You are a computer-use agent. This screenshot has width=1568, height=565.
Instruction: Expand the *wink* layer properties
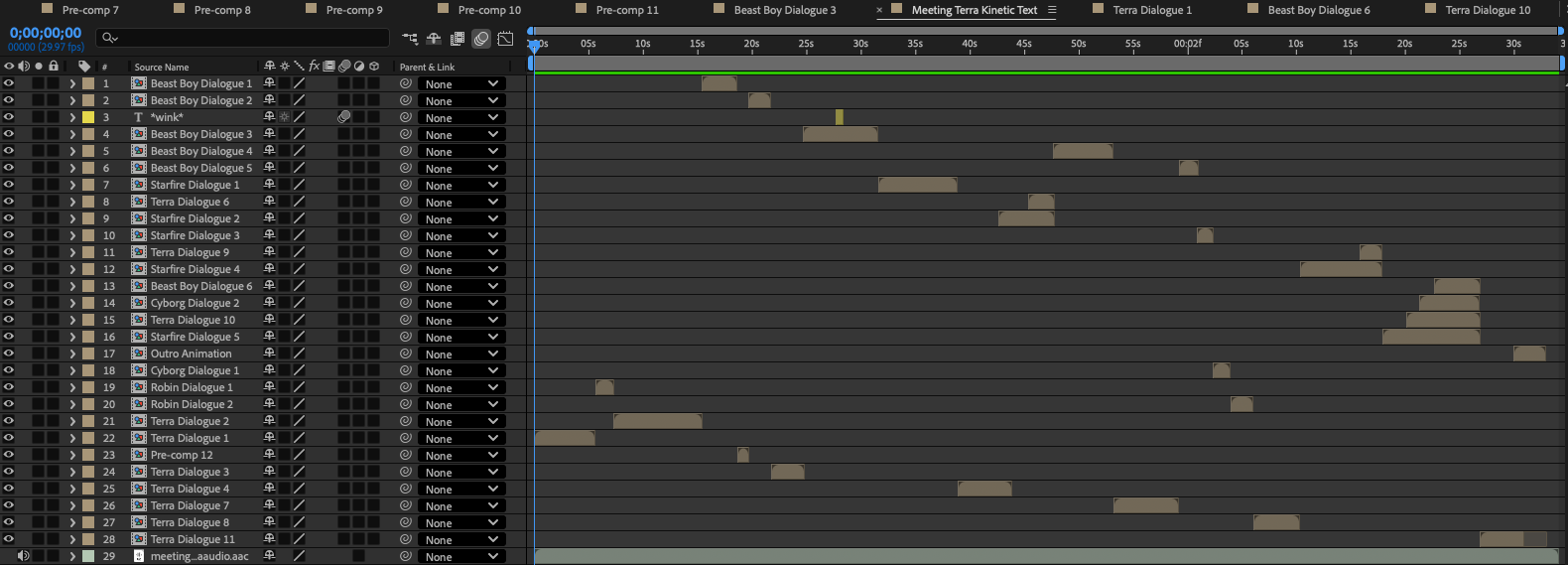(72, 117)
